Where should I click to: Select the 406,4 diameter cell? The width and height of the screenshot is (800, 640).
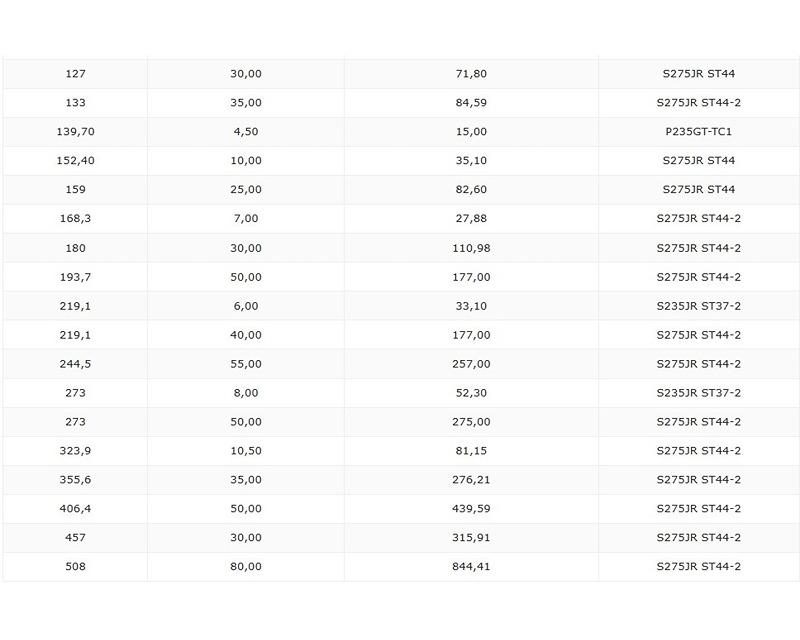pyautogui.click(x=75, y=509)
